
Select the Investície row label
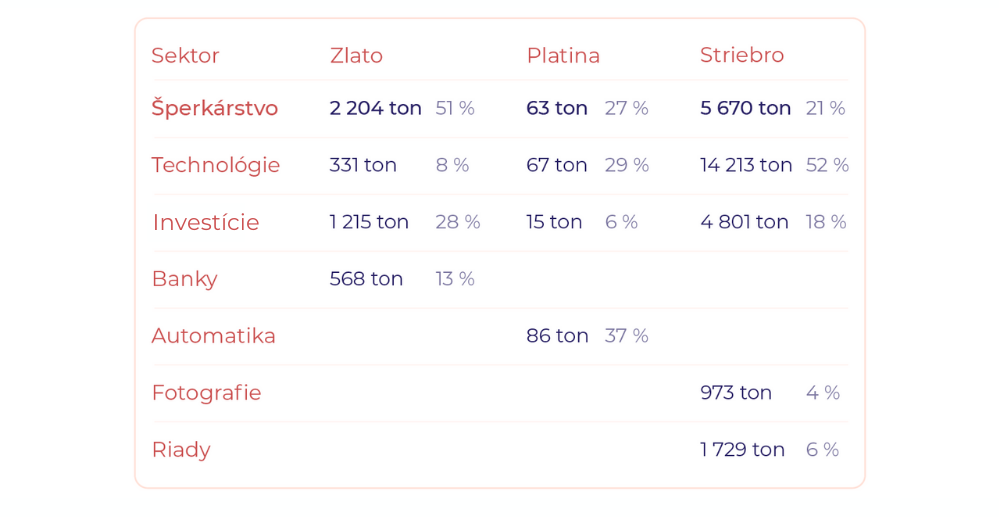click(205, 222)
